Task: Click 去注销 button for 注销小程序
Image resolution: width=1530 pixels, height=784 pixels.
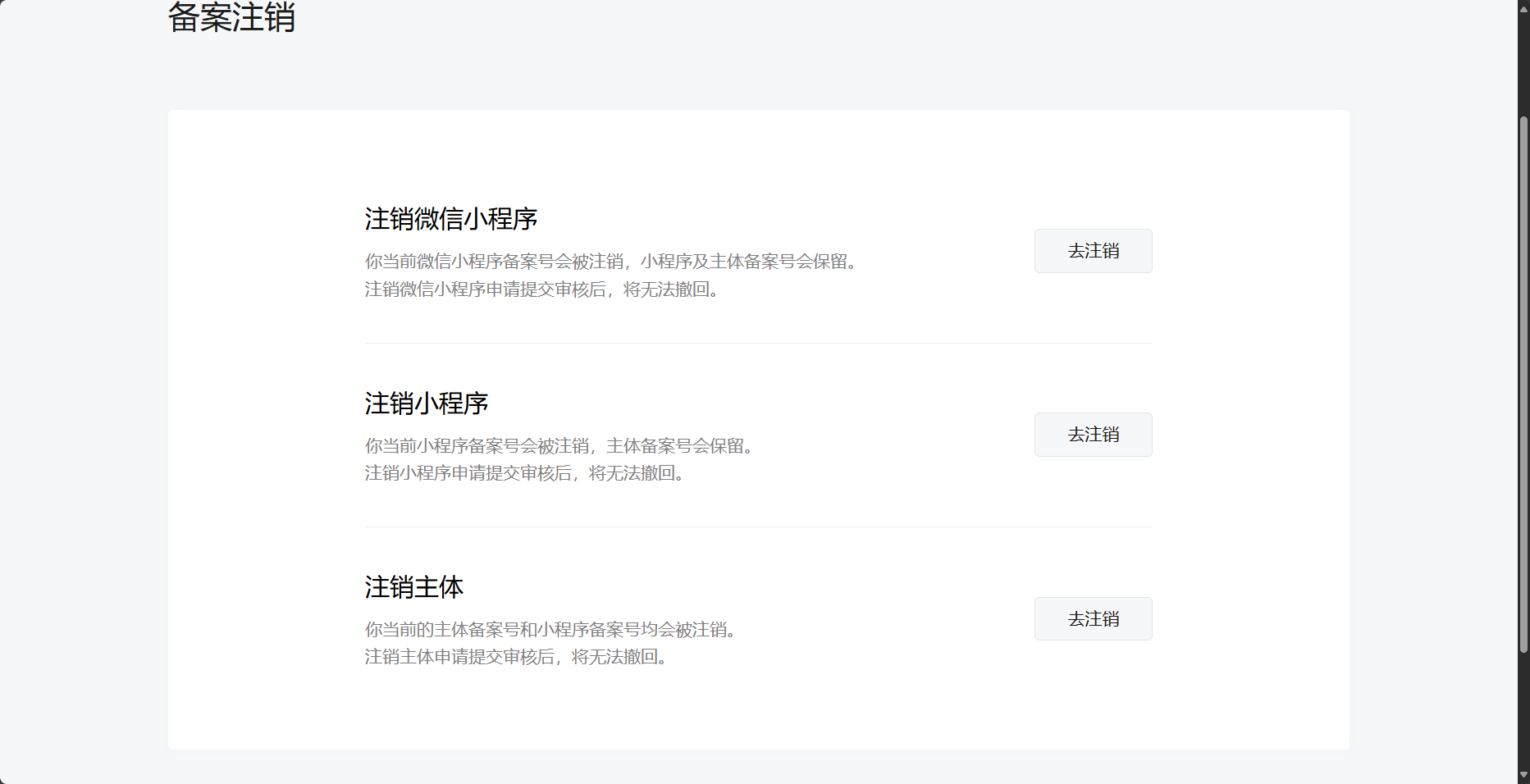Action: pyautogui.click(x=1093, y=435)
